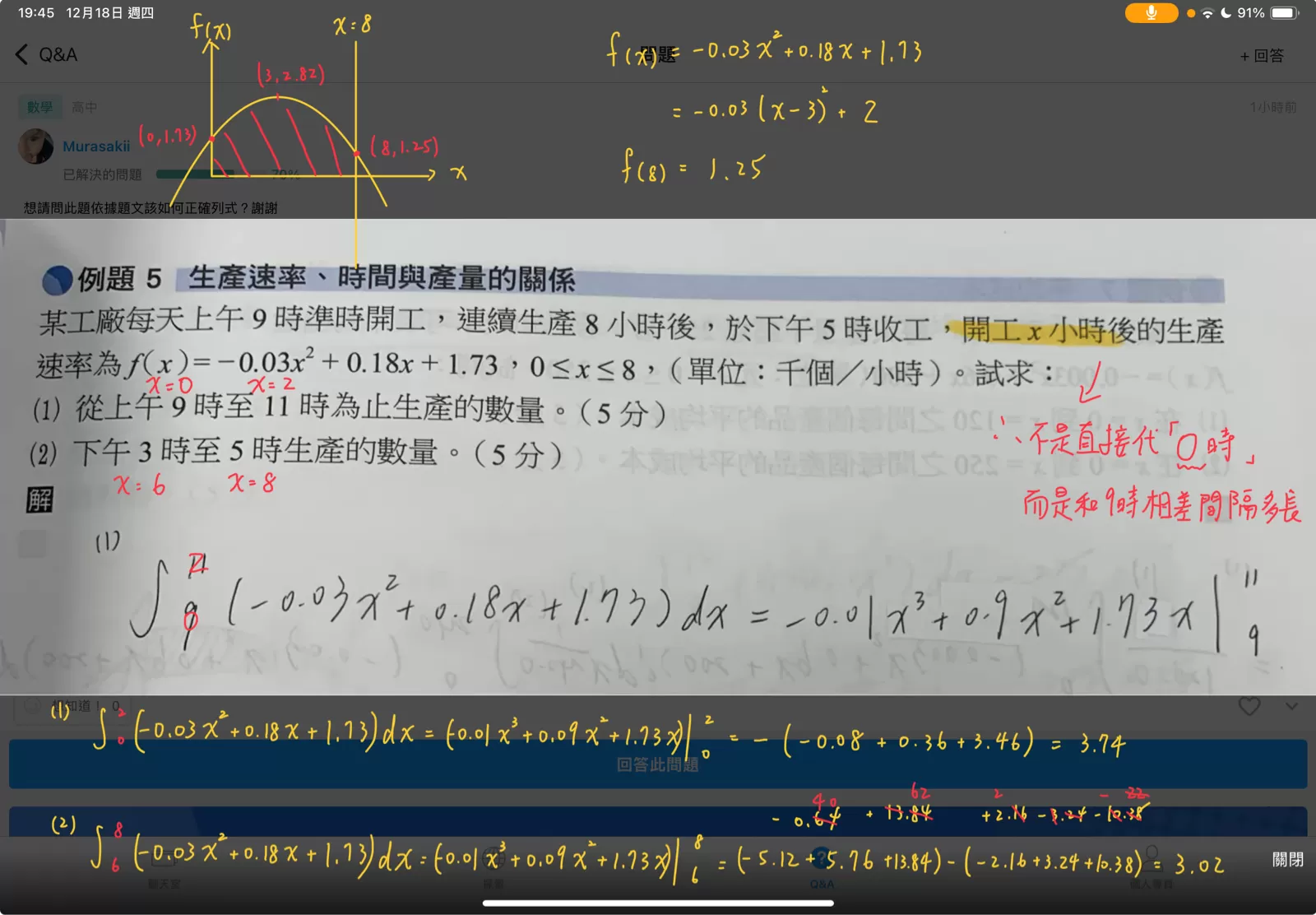This screenshot has height=915, width=1316.
Task: Tap the battery icon in the status bar
Action: [x=1283, y=13]
